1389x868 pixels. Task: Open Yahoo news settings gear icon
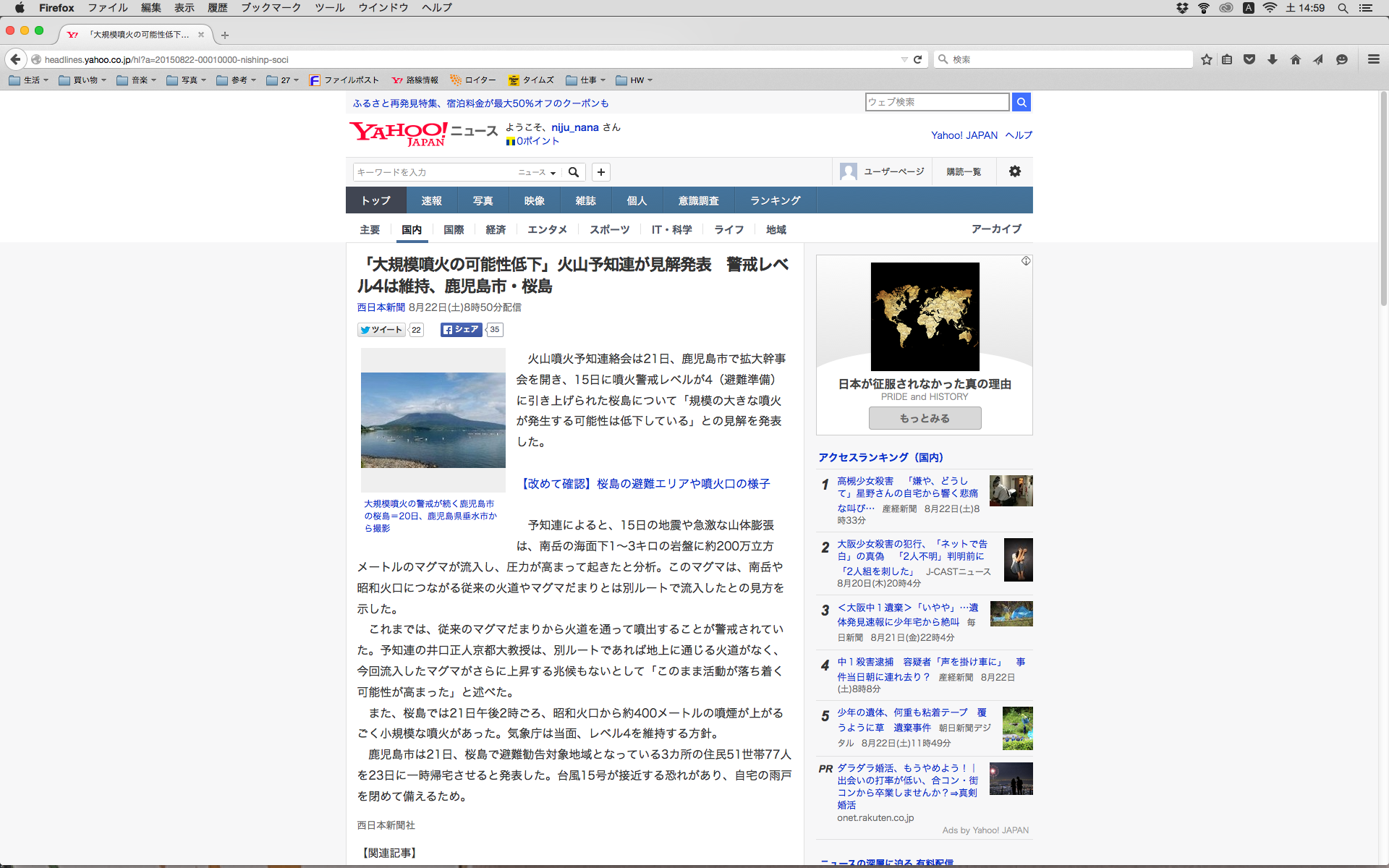tap(1014, 171)
